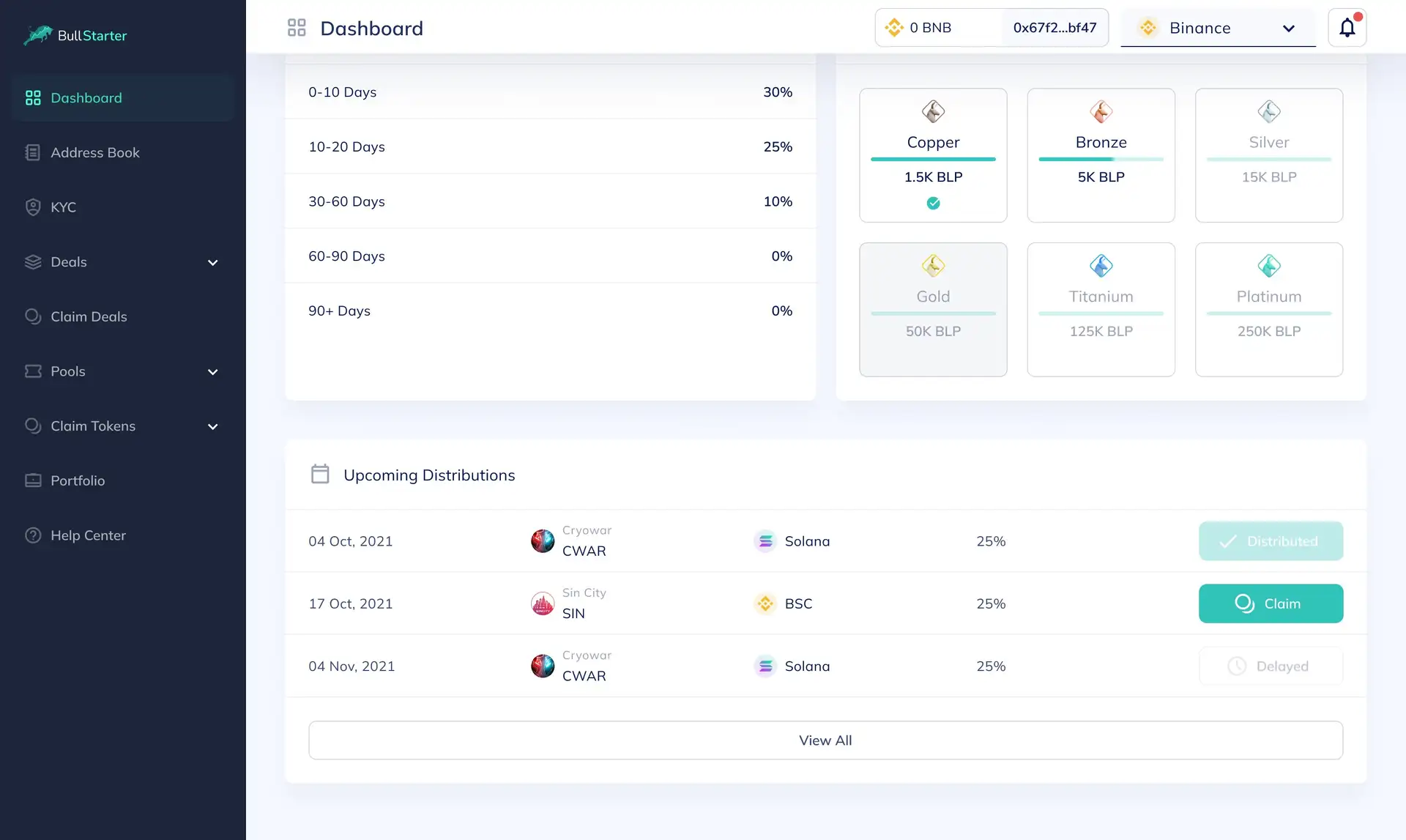Click the calendar icon beside Upcoming Distributions
This screenshot has height=840, width=1406.
tap(320, 474)
